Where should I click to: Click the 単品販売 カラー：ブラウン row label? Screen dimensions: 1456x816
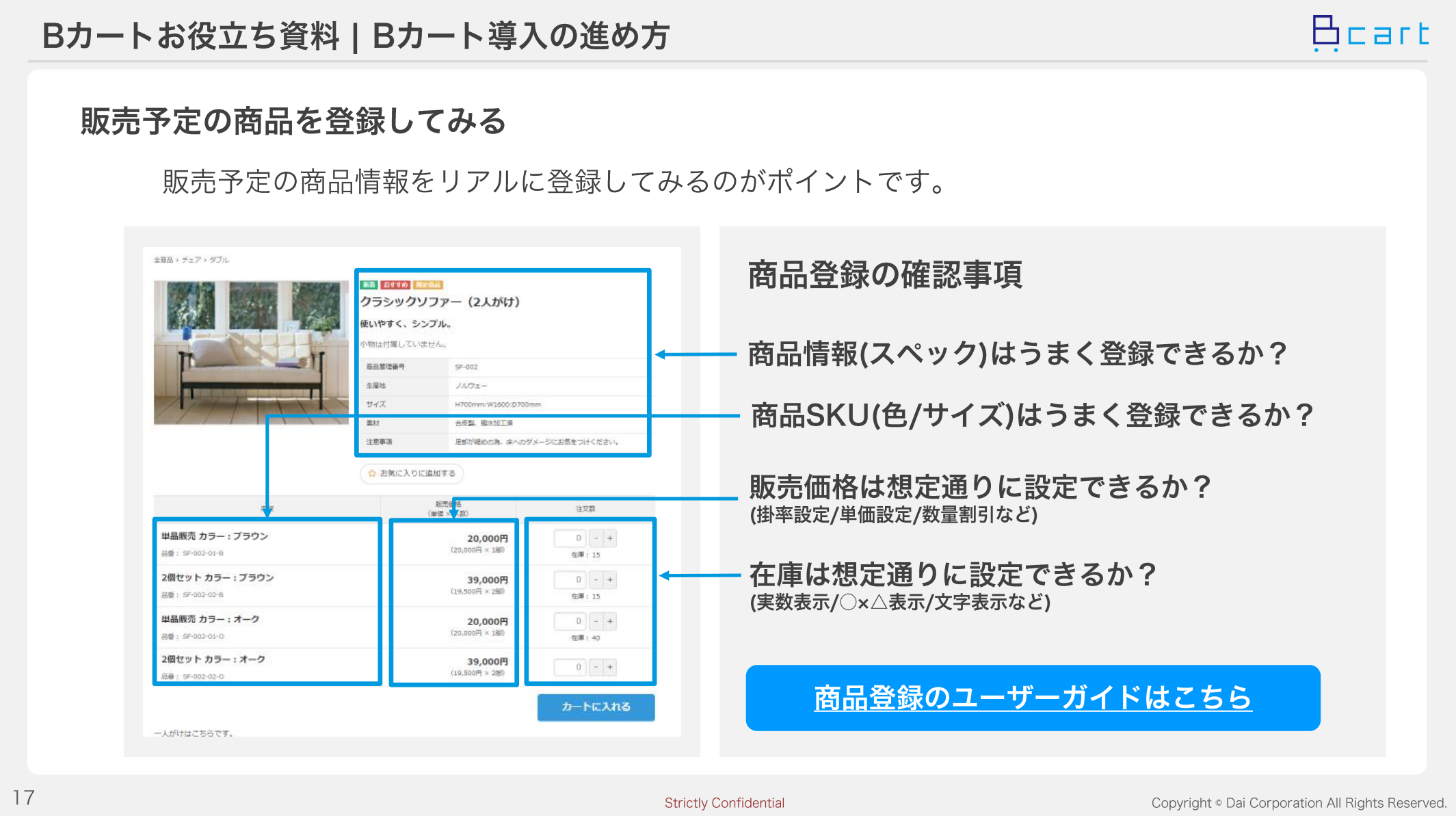point(215,536)
